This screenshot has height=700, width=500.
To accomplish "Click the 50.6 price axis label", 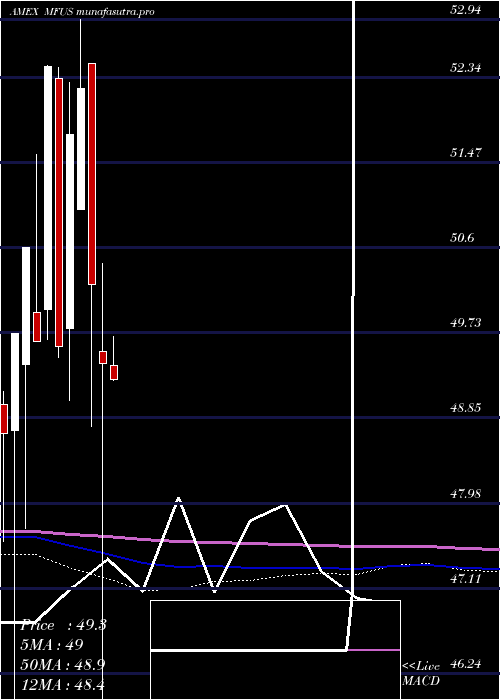I will click(462, 238).
